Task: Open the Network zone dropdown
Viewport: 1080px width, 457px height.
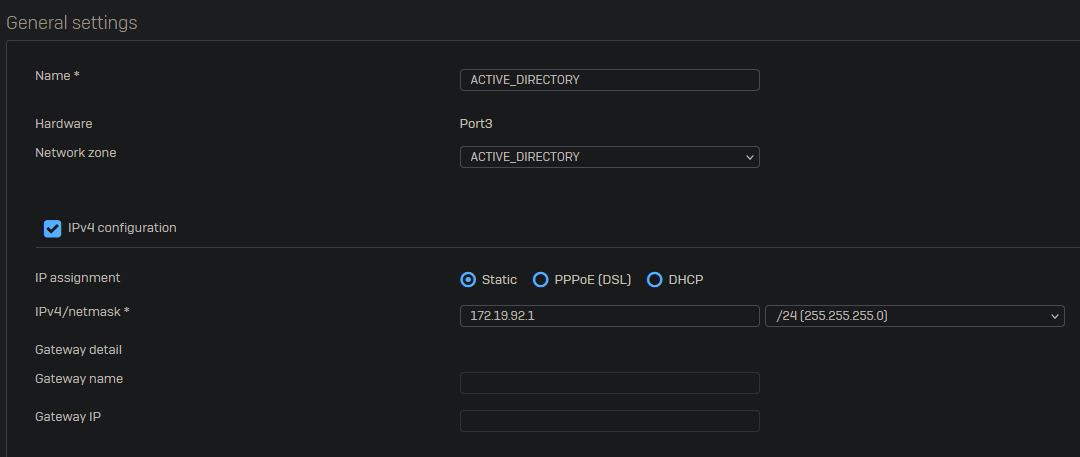Action: pyautogui.click(x=609, y=157)
